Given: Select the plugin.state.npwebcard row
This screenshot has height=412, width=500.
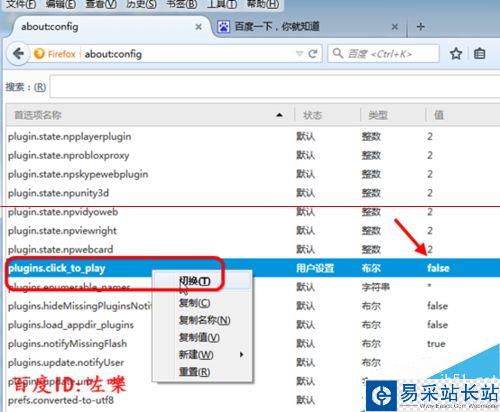Looking at the screenshot, I should click(253, 249).
